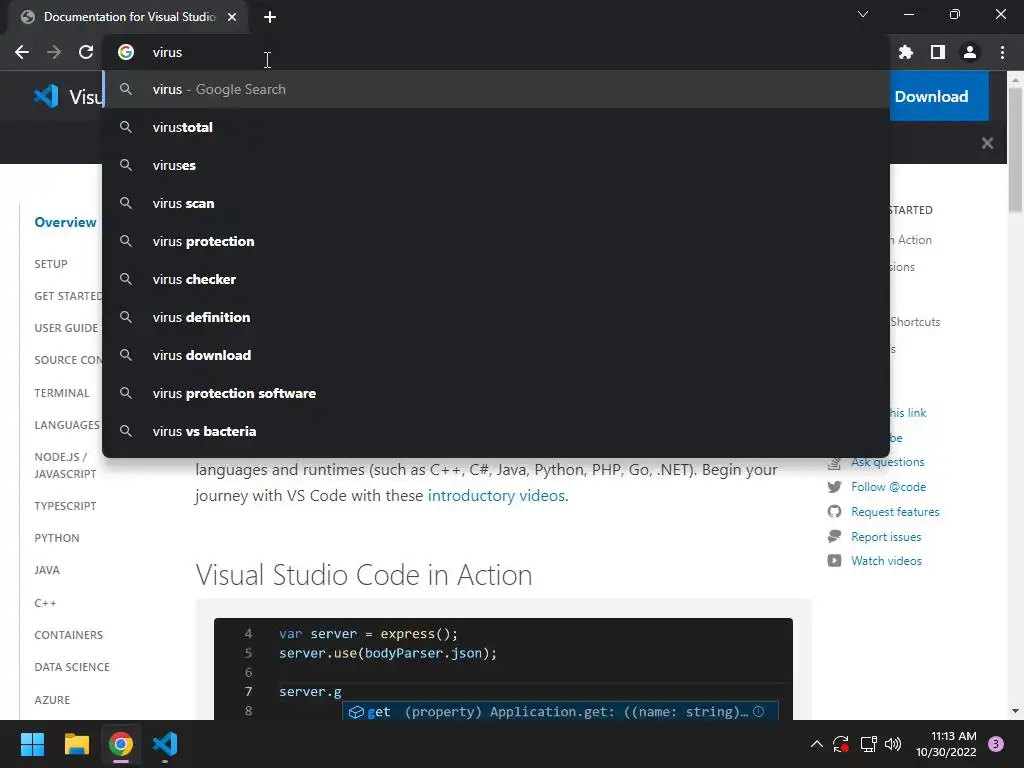This screenshot has width=1024, height=768.
Task: Open the Report issues link
Action: point(886,537)
